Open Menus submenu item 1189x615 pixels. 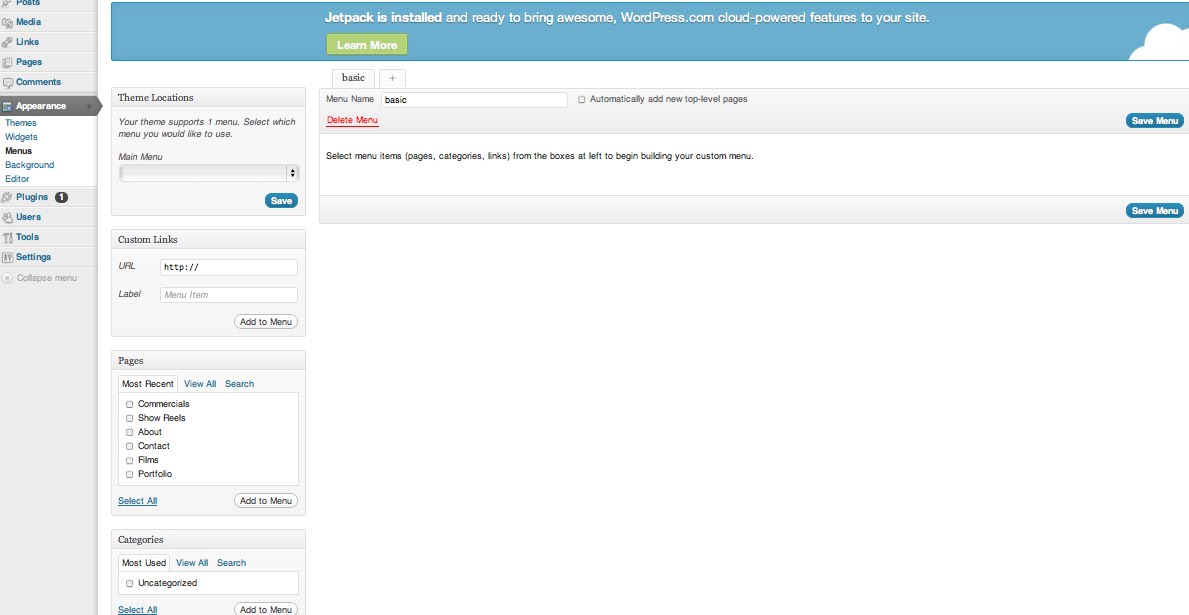click(18, 151)
